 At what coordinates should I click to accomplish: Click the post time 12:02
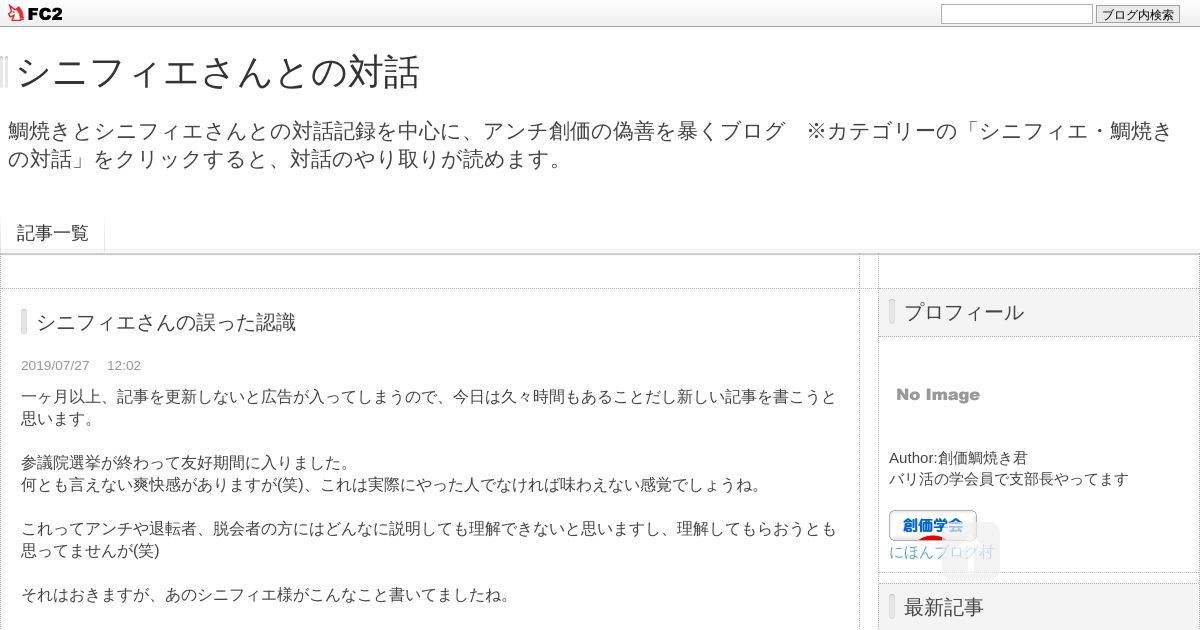click(x=124, y=366)
